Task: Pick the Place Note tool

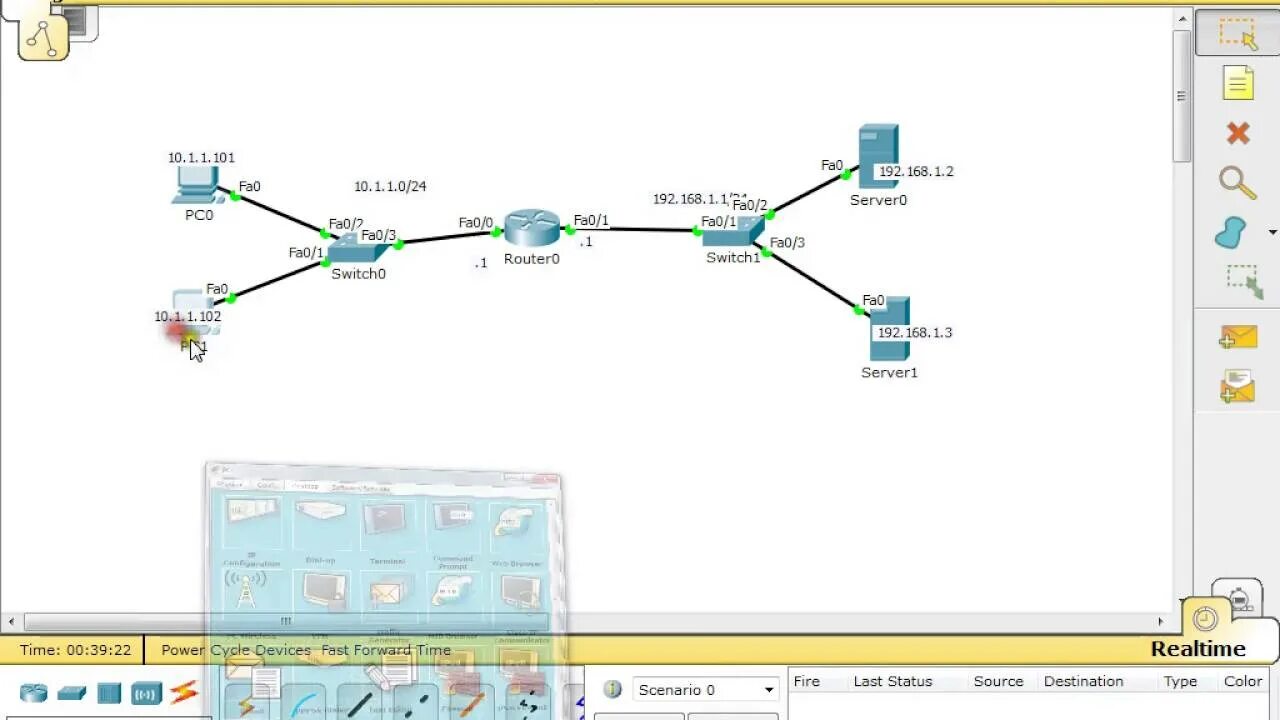Action: coord(1237,83)
